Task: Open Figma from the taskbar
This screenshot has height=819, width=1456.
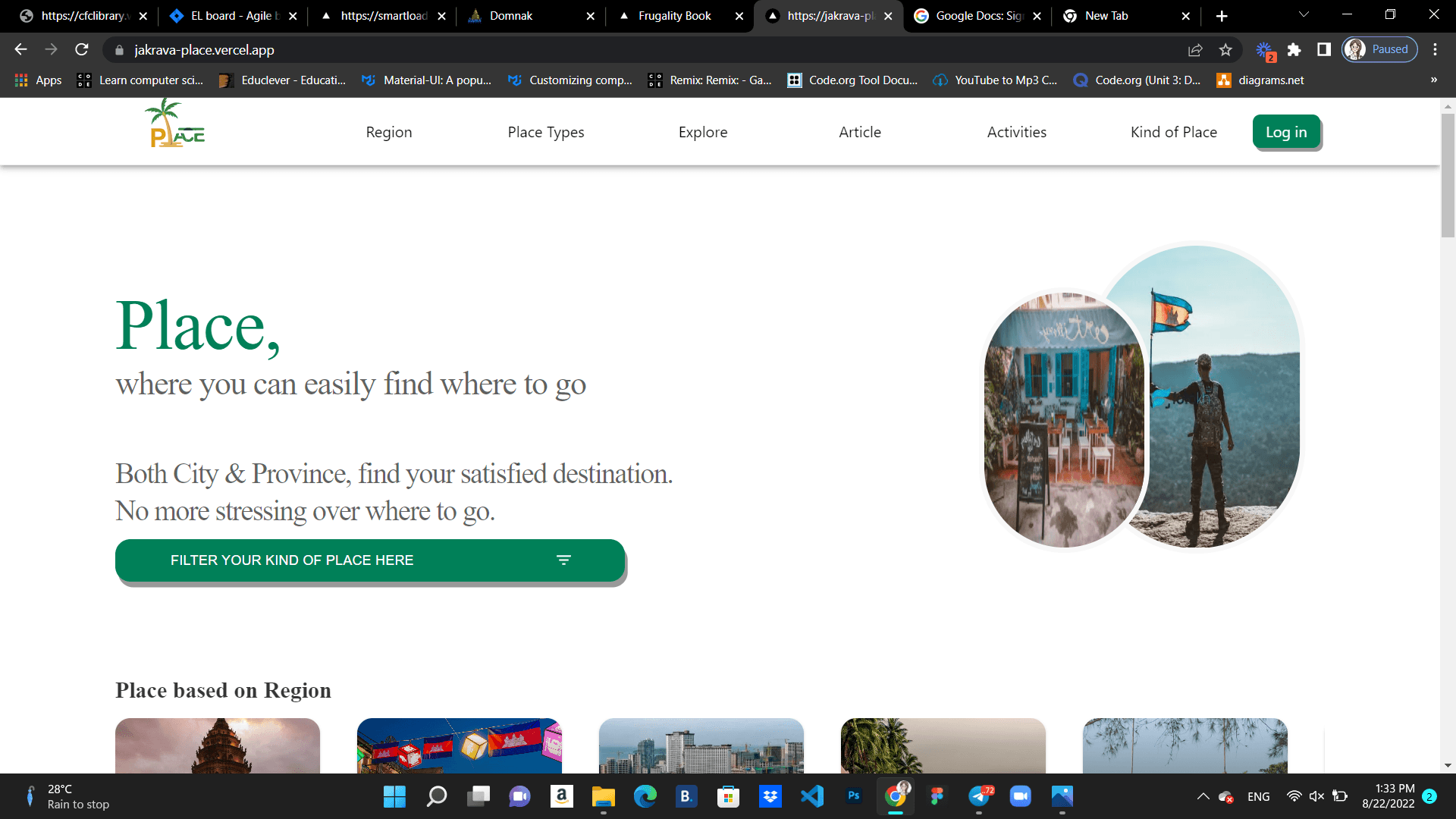Action: point(937,796)
